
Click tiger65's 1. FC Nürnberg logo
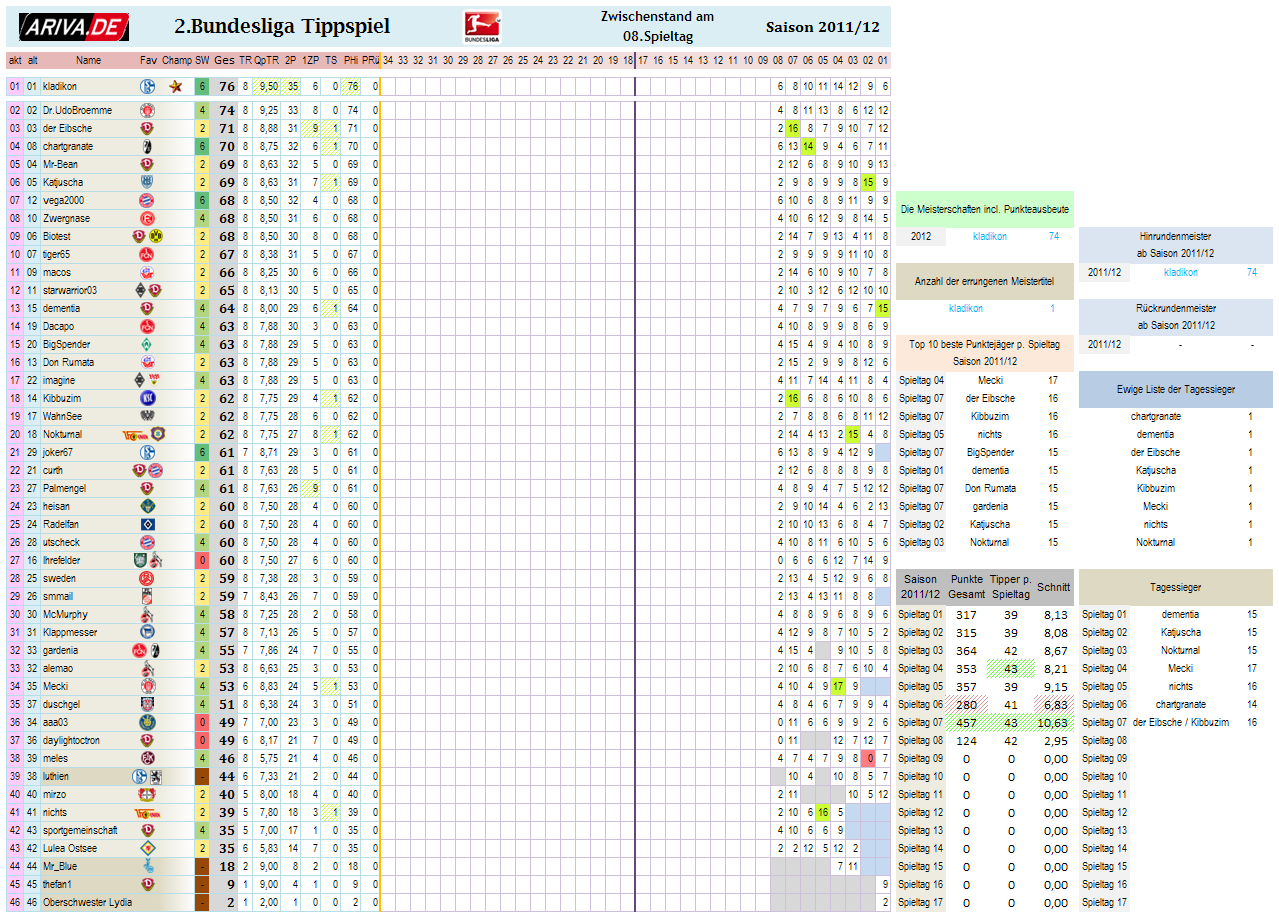[x=147, y=255]
